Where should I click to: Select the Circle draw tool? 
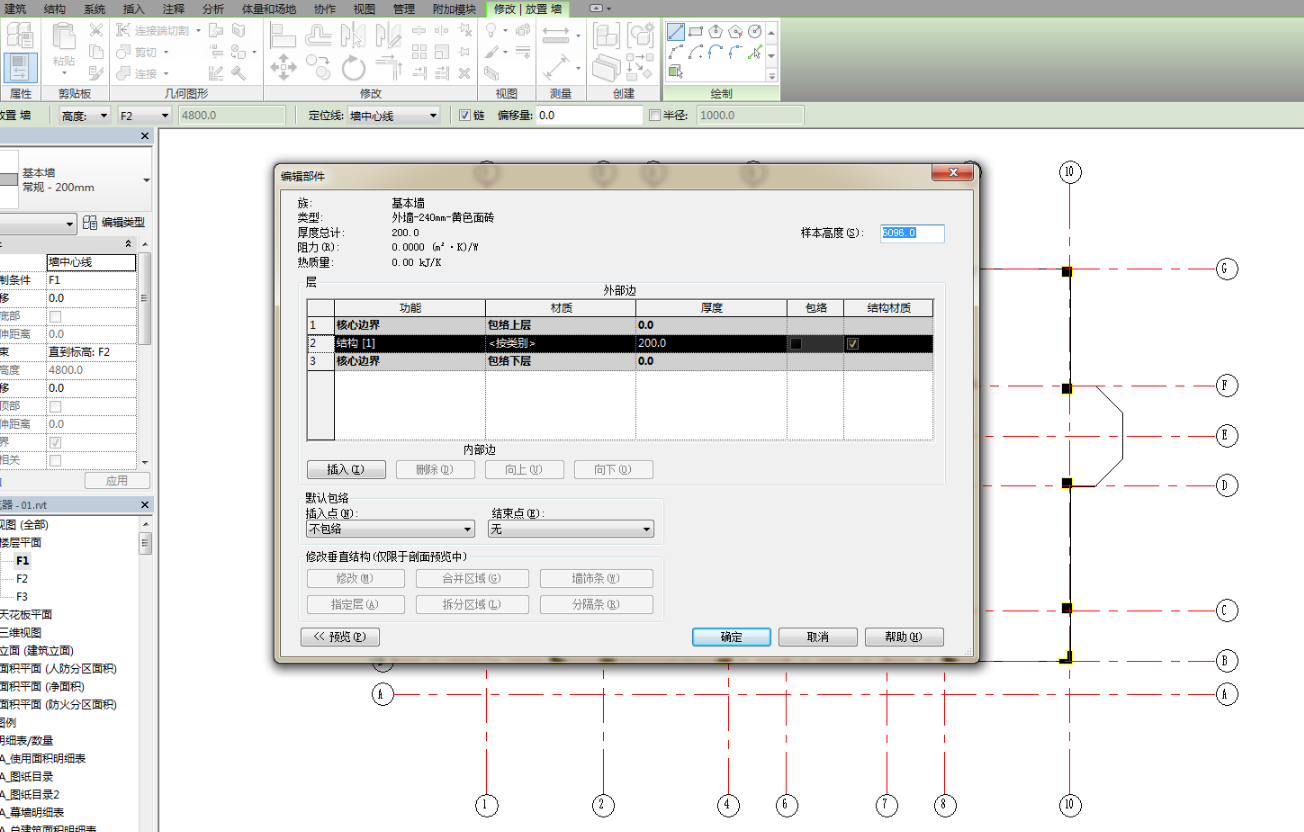pyautogui.click(x=755, y=32)
